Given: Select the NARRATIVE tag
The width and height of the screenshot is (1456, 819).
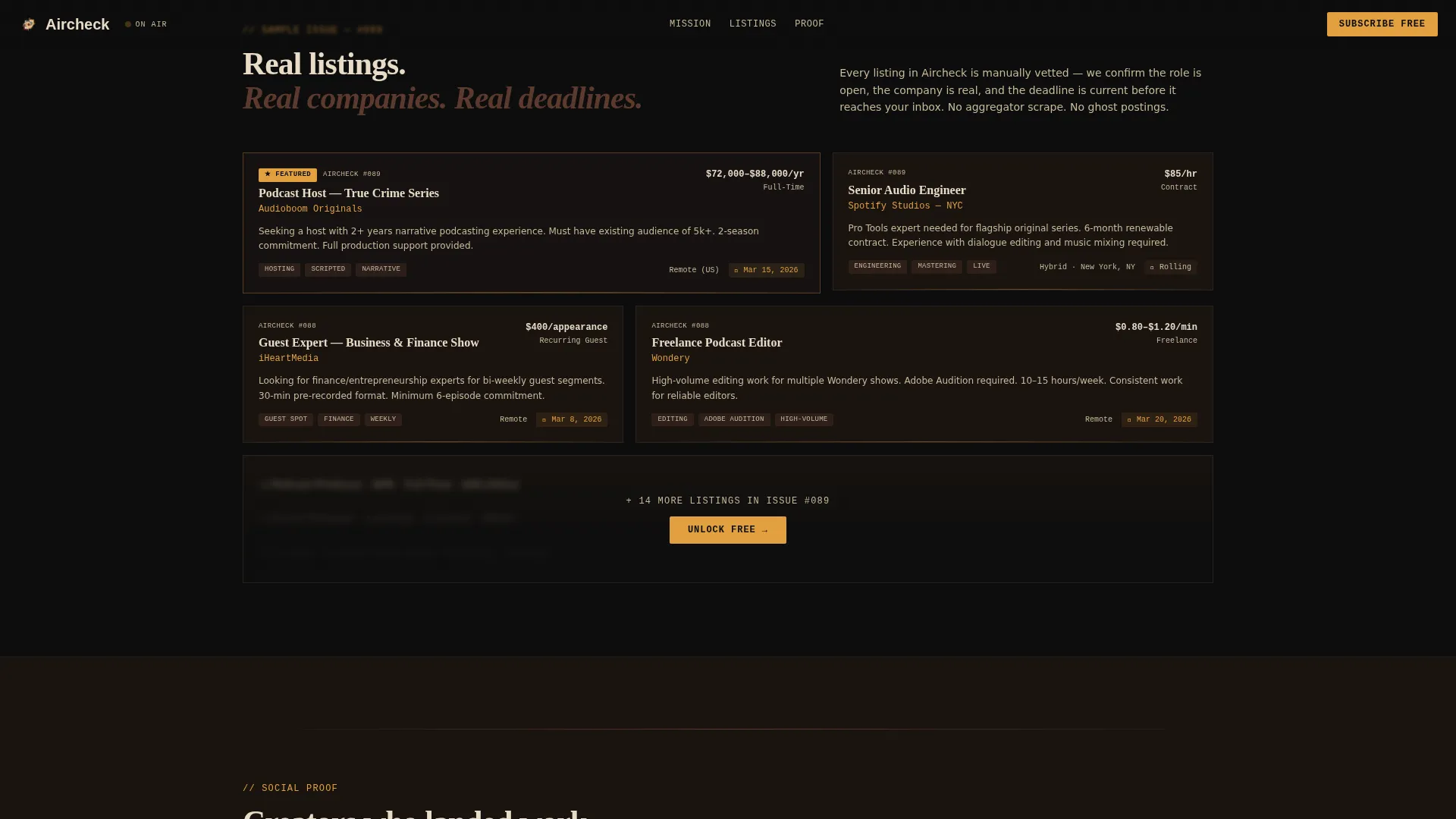Looking at the screenshot, I should (x=381, y=270).
